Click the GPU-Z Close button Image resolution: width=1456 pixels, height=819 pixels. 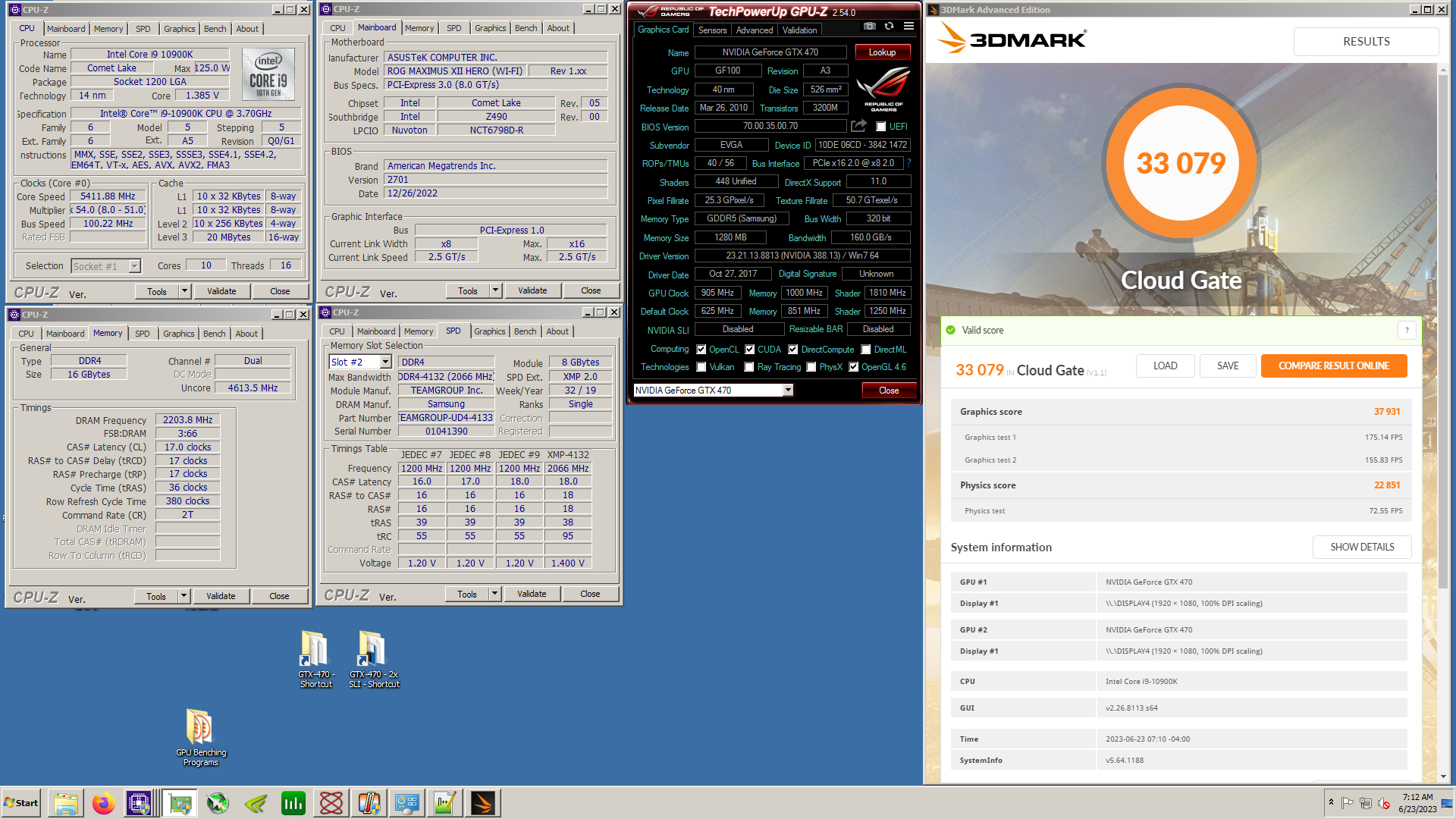(x=889, y=391)
